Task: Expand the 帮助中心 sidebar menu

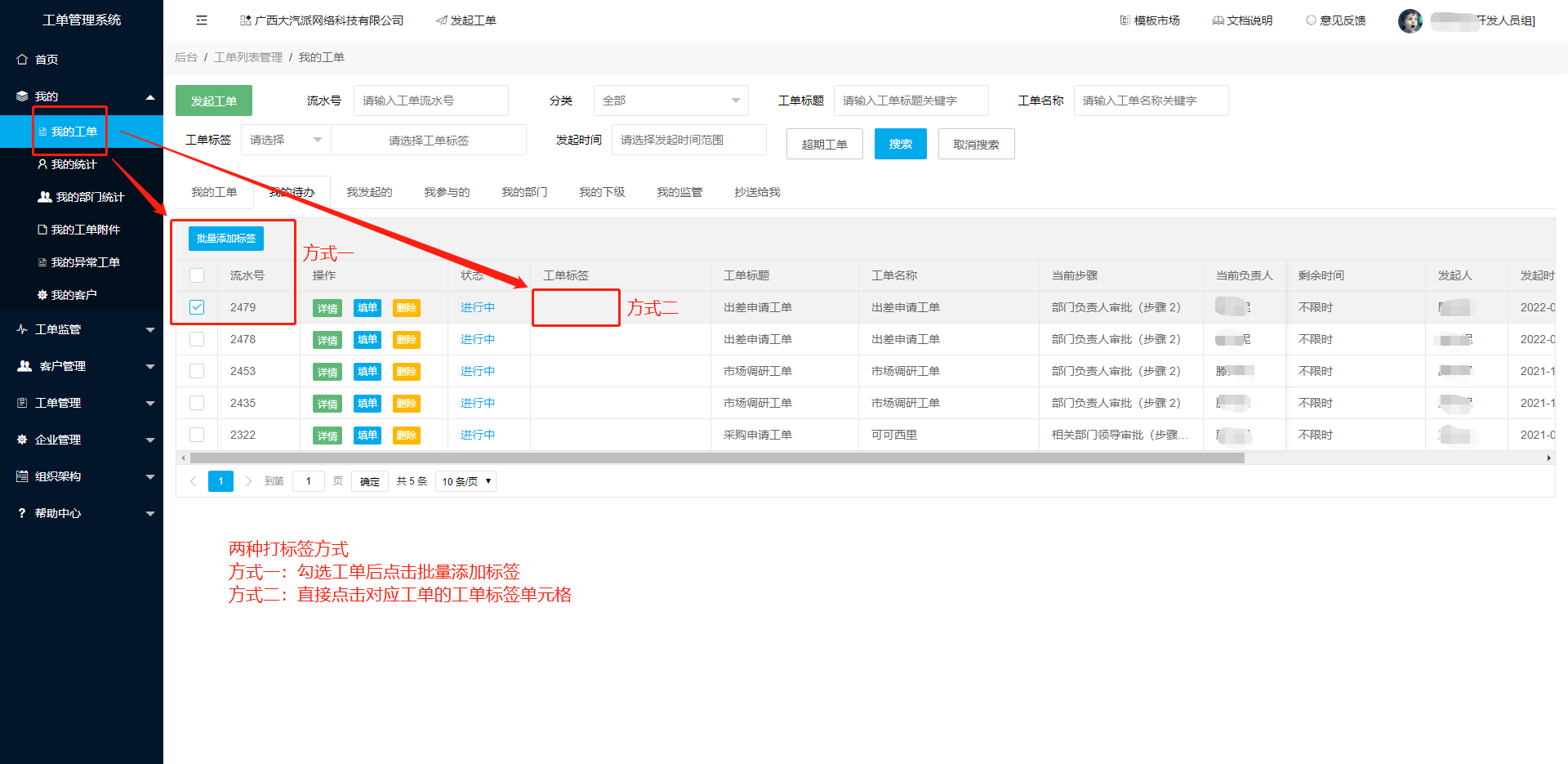Action: point(150,514)
